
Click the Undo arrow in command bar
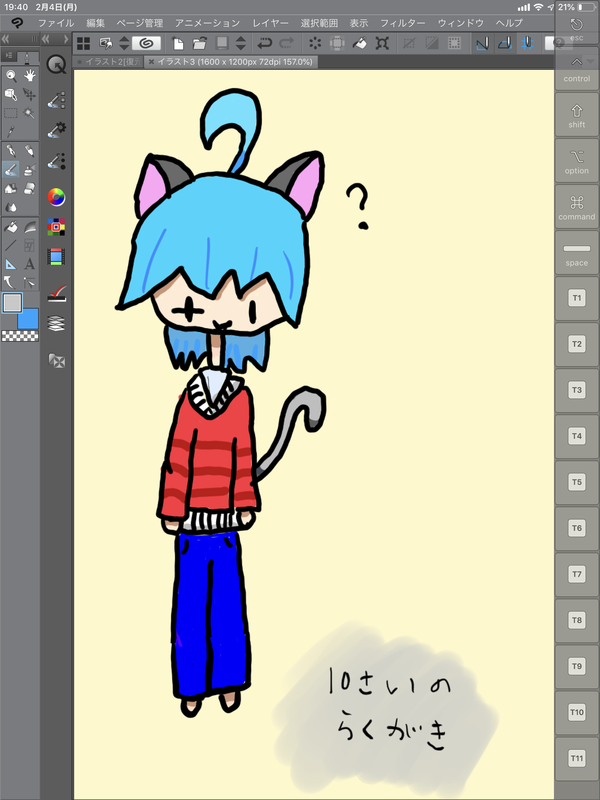tap(264, 43)
